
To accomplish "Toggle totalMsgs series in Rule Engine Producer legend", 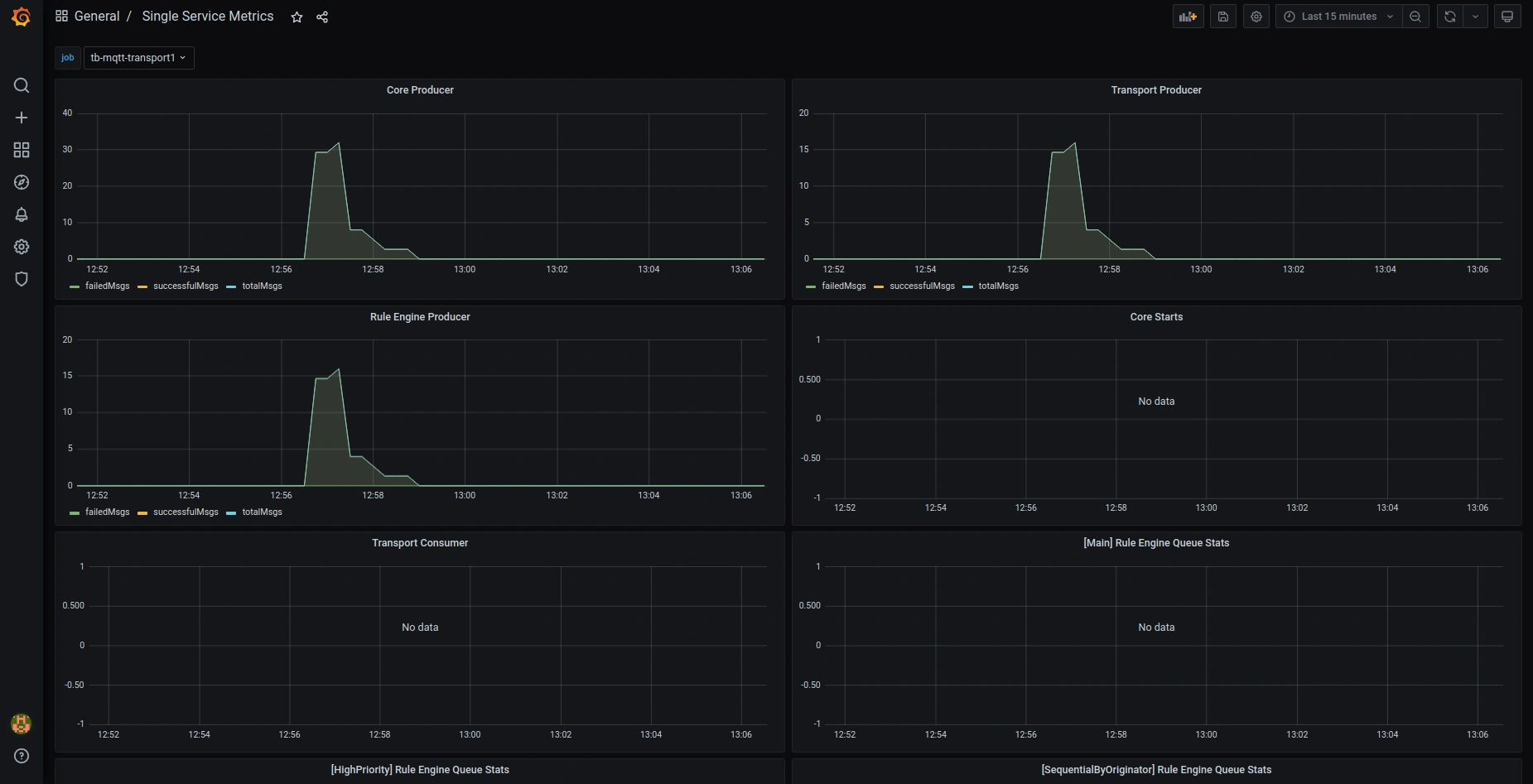I will [262, 512].
